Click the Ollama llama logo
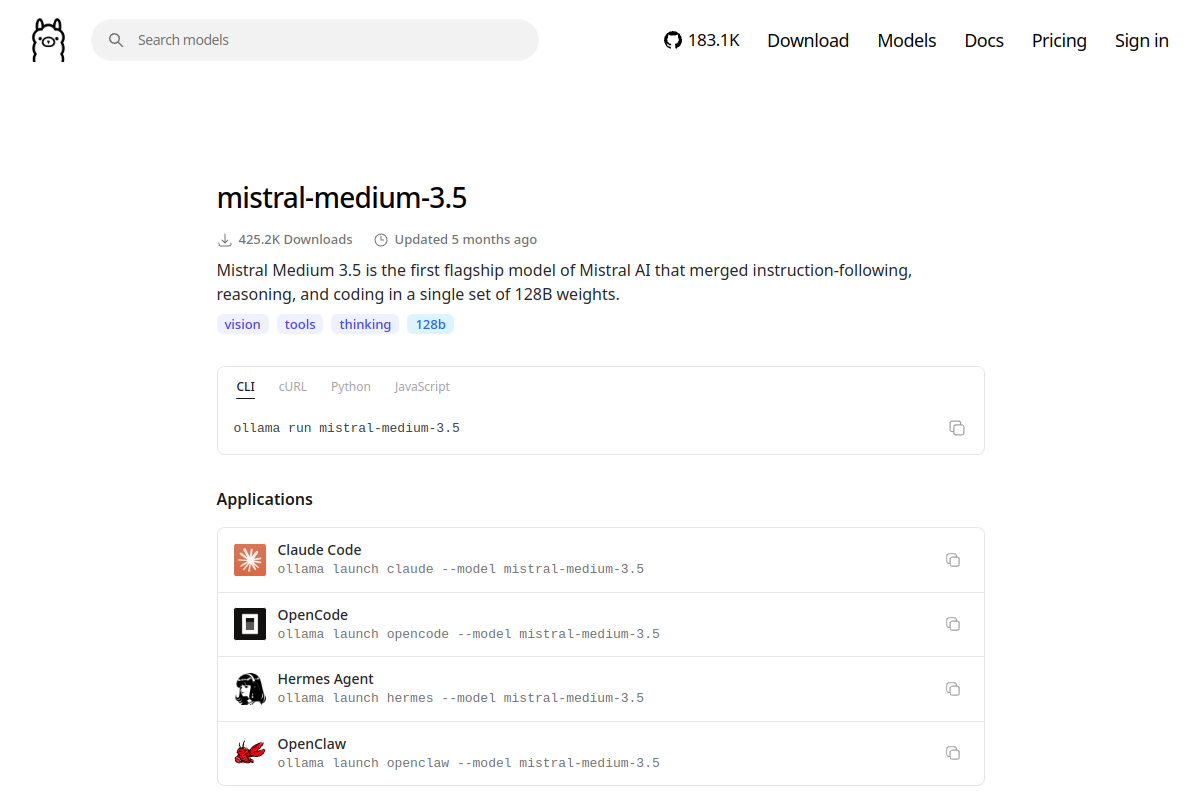Screen dimensions: 1200x800 pyautogui.click(x=48, y=40)
